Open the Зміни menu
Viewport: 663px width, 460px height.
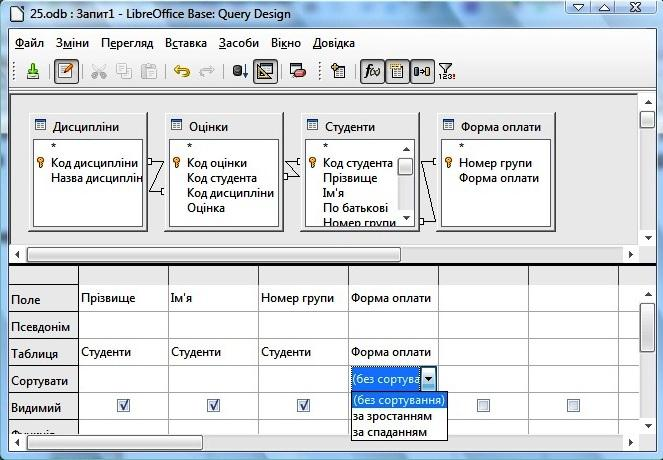click(72, 43)
